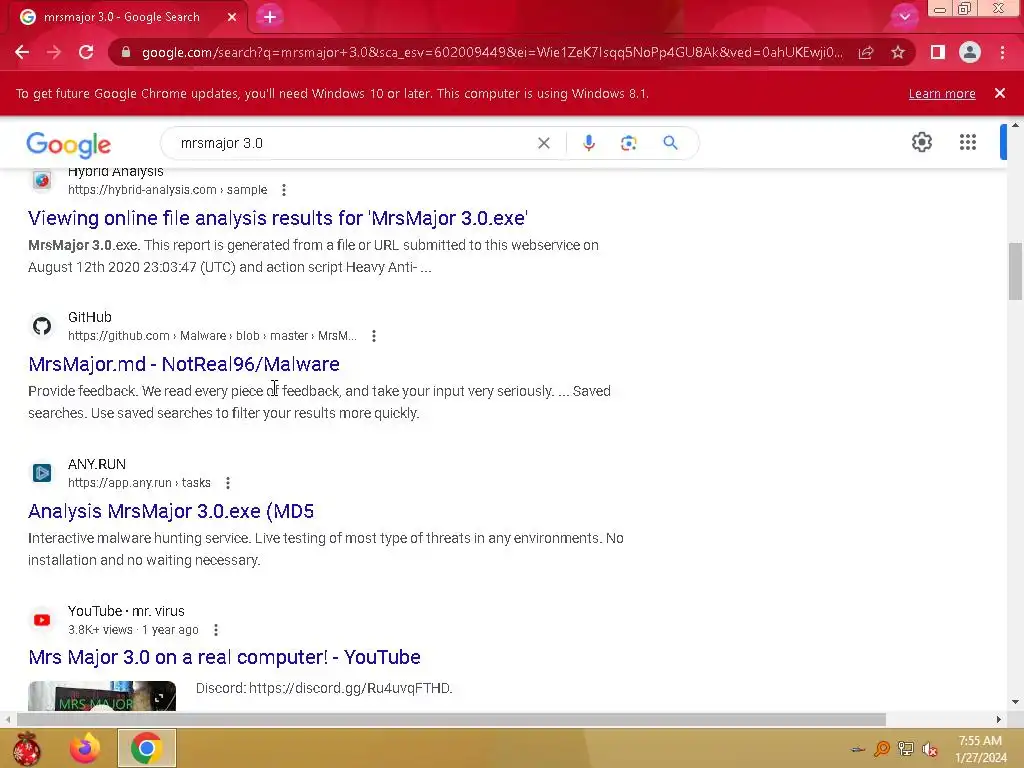This screenshot has height=768, width=1024.
Task: Click the scroll down arrow of the page
Action: (1015, 703)
